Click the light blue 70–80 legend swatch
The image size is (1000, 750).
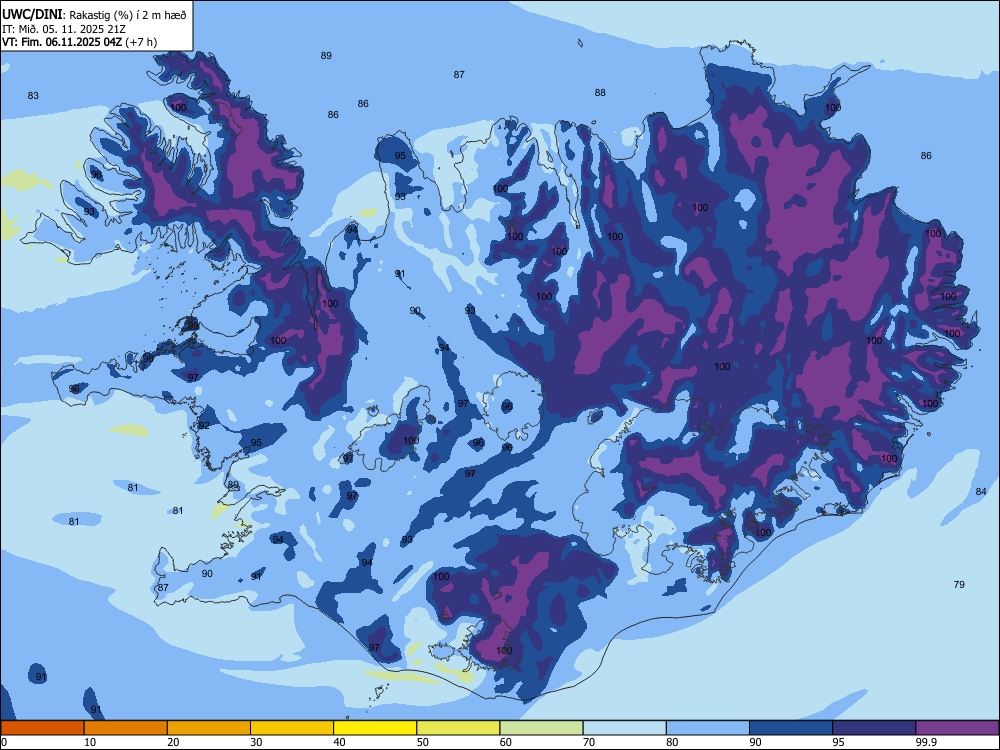624,728
